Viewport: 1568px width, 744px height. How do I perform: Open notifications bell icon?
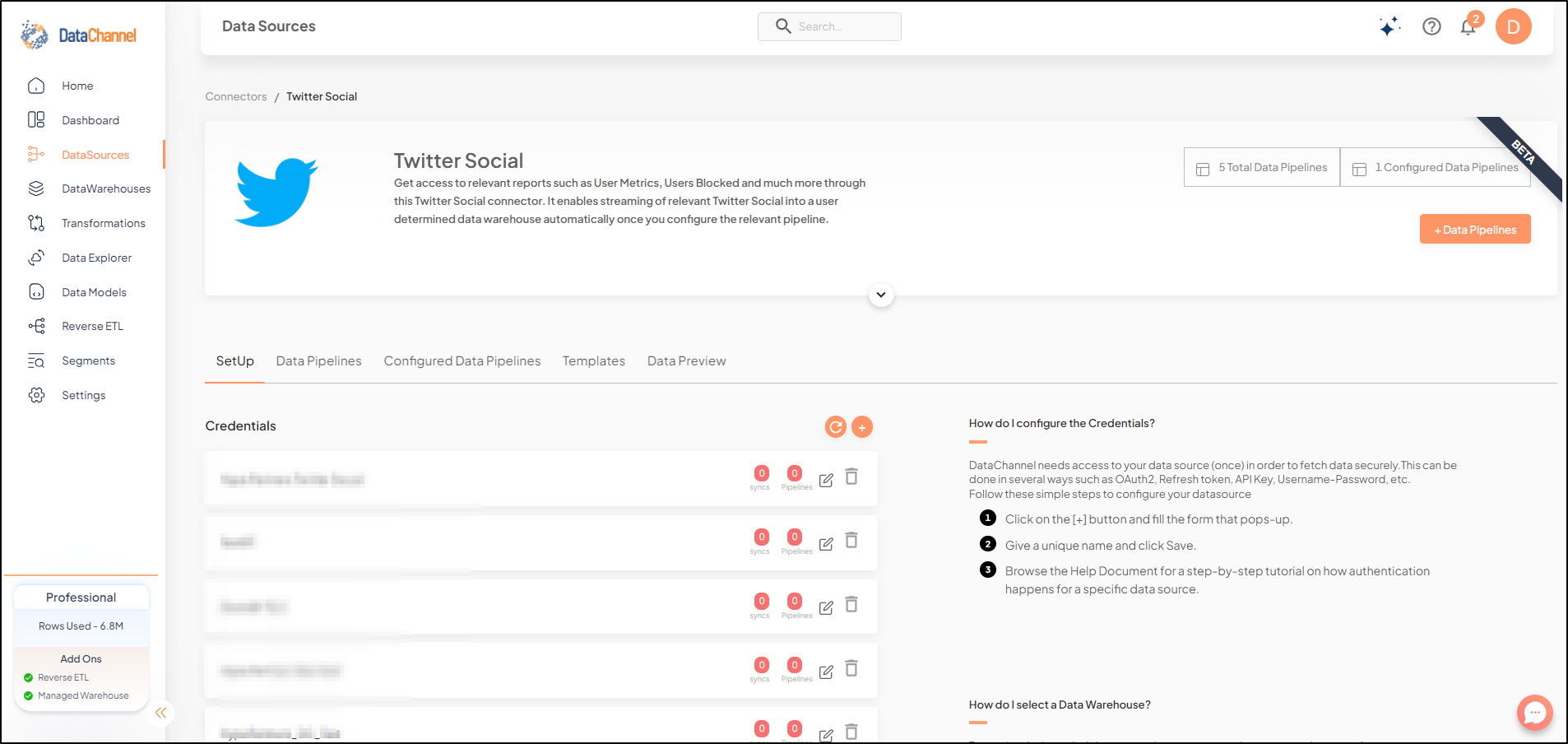[x=1468, y=26]
